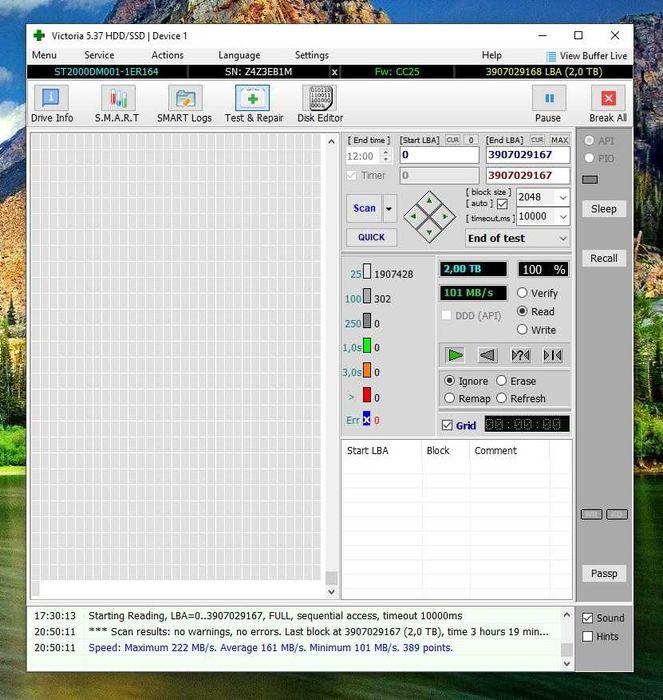Select the Refresh error action

(501, 398)
